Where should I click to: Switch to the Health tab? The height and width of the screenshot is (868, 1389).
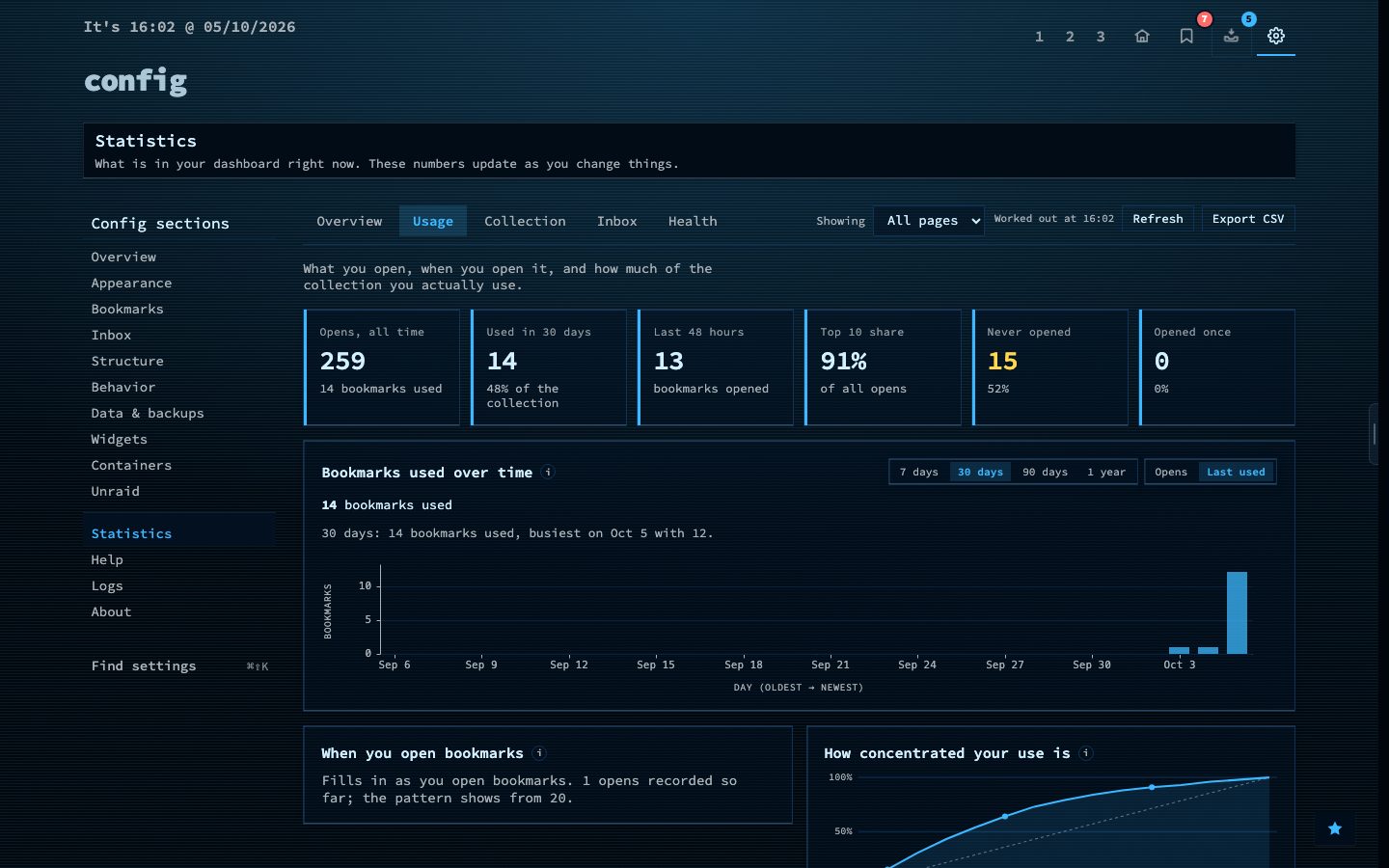point(693,221)
